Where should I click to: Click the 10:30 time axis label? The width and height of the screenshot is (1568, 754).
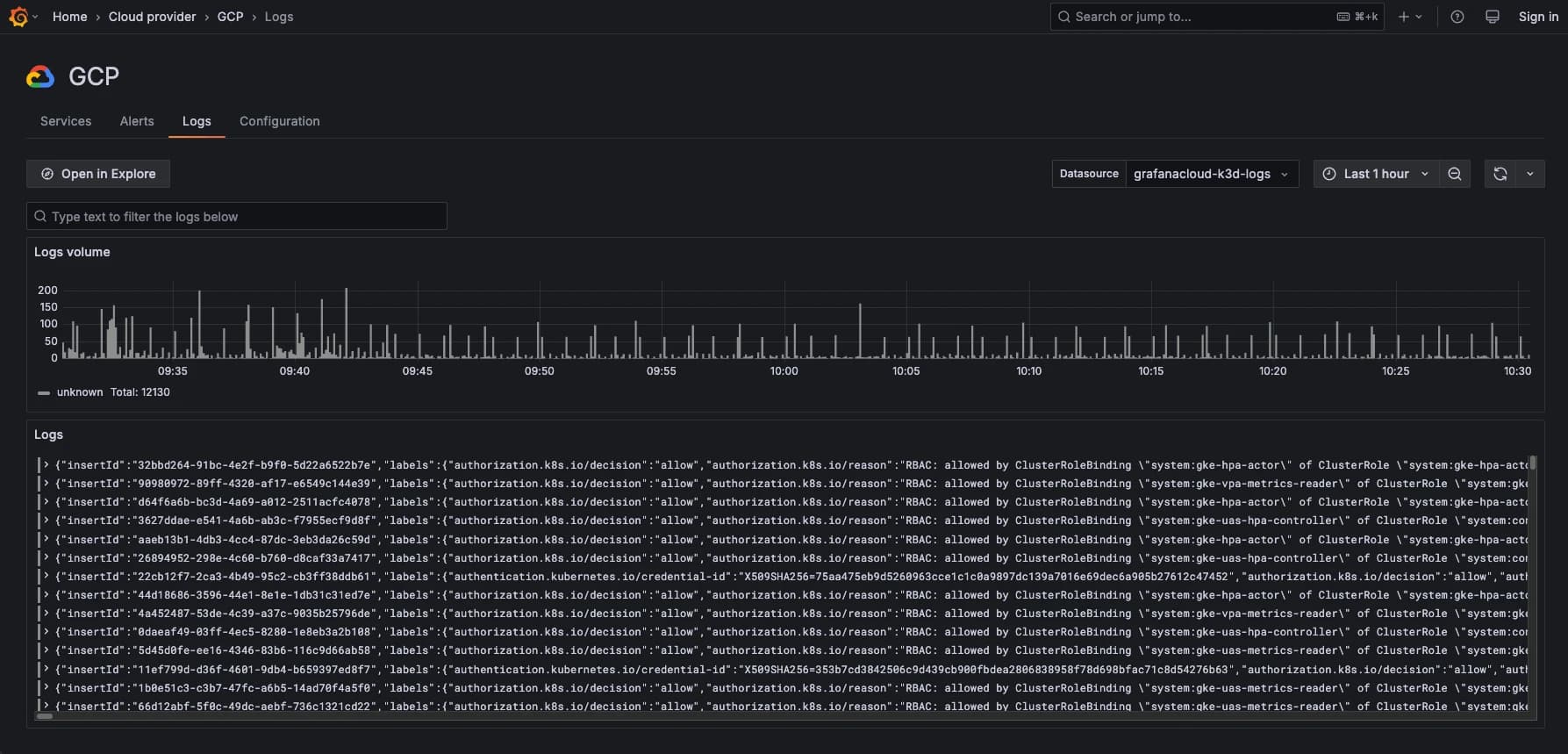[x=1518, y=371]
